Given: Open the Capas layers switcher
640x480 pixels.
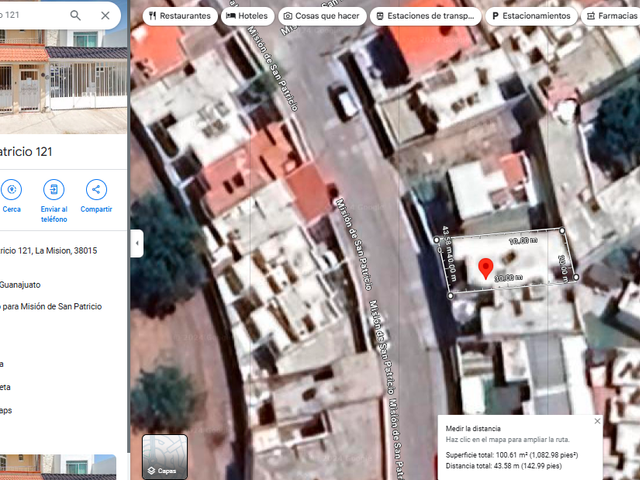Looking at the screenshot, I should (x=165, y=456).
